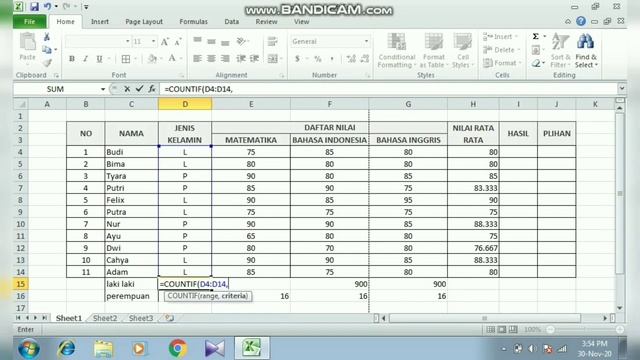Image resolution: width=640 pixels, height=360 pixels.
Task: Click the Orientation text angle icon
Action: 241,41
